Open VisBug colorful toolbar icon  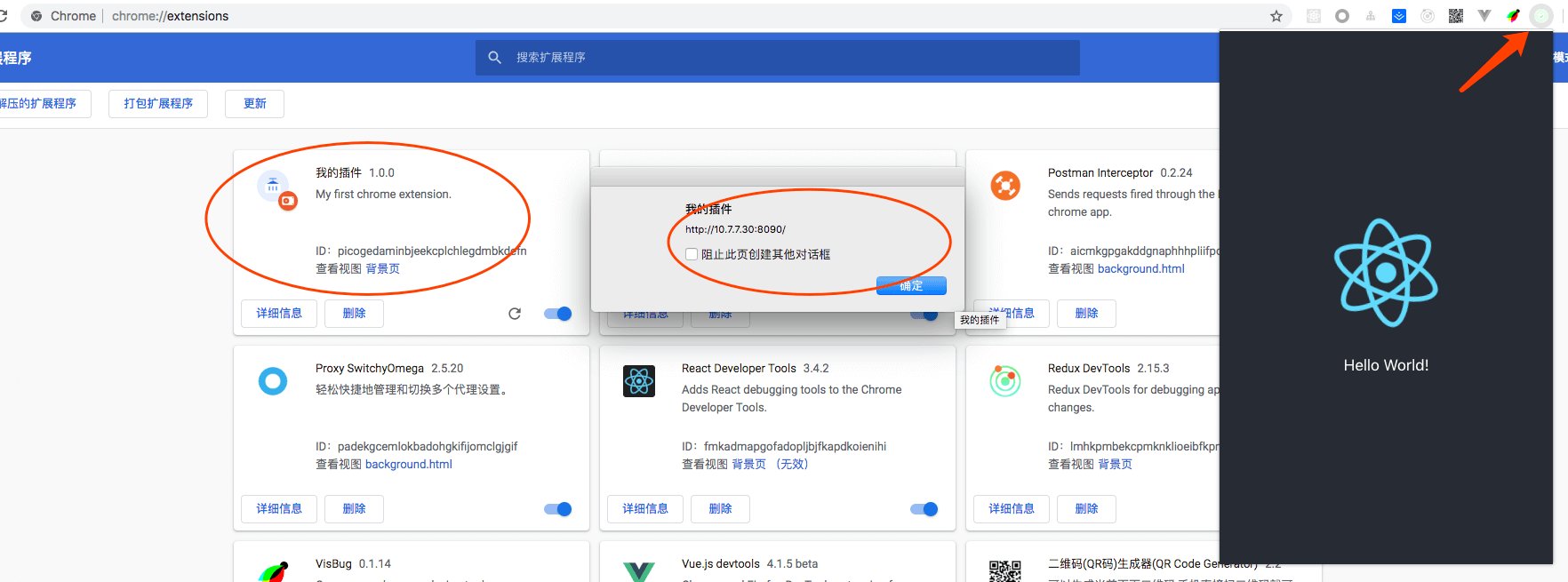click(x=1513, y=16)
